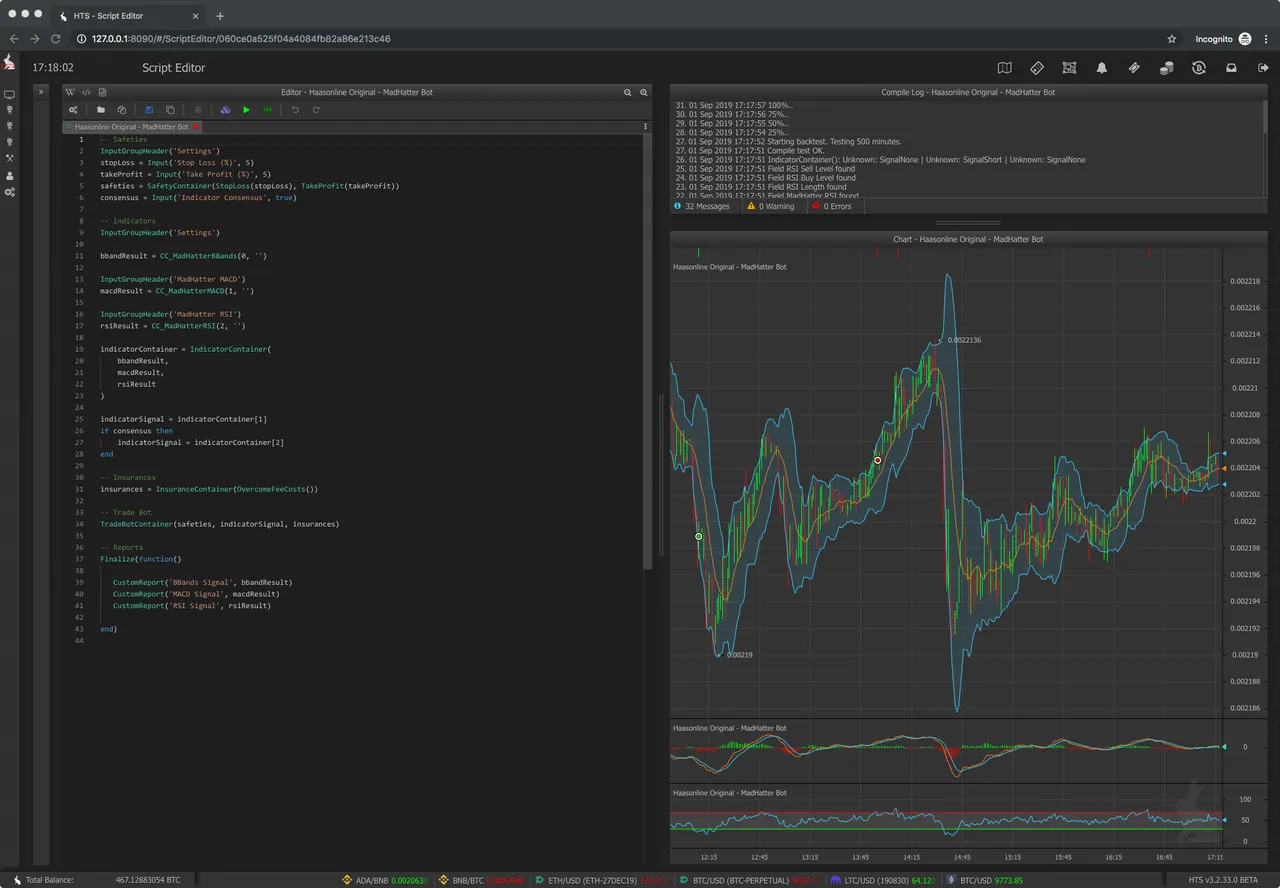The image size is (1280, 888).
Task: Close the MadHatter Bot script tab
Action: (x=197, y=127)
